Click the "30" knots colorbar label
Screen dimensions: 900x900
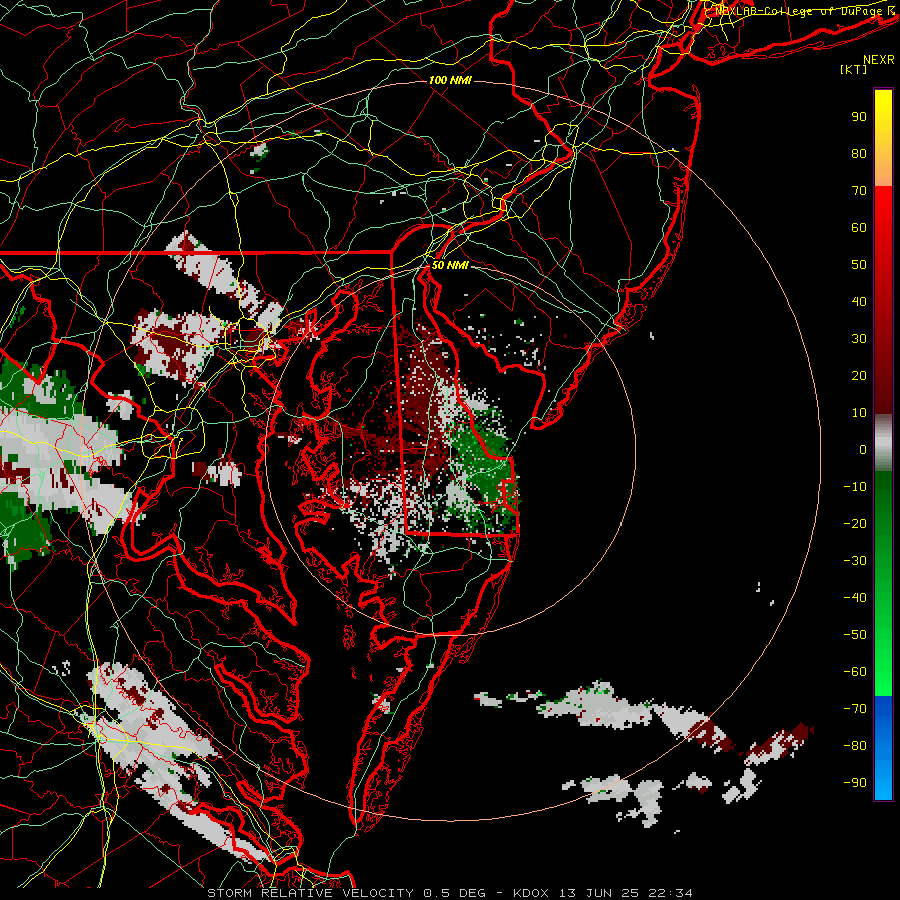point(859,339)
